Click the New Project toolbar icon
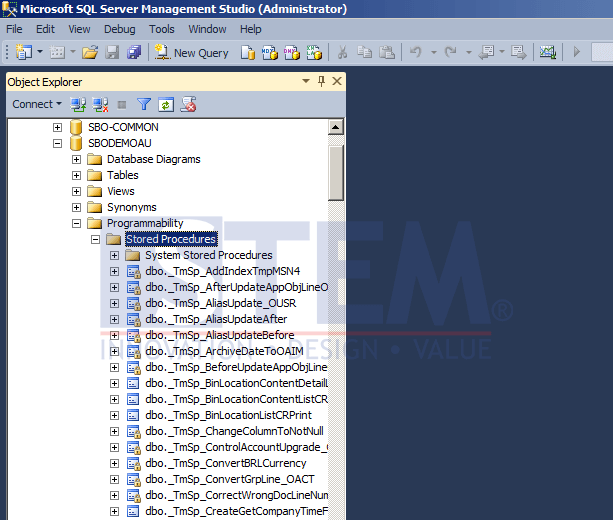The height and width of the screenshot is (520, 613). [23, 52]
